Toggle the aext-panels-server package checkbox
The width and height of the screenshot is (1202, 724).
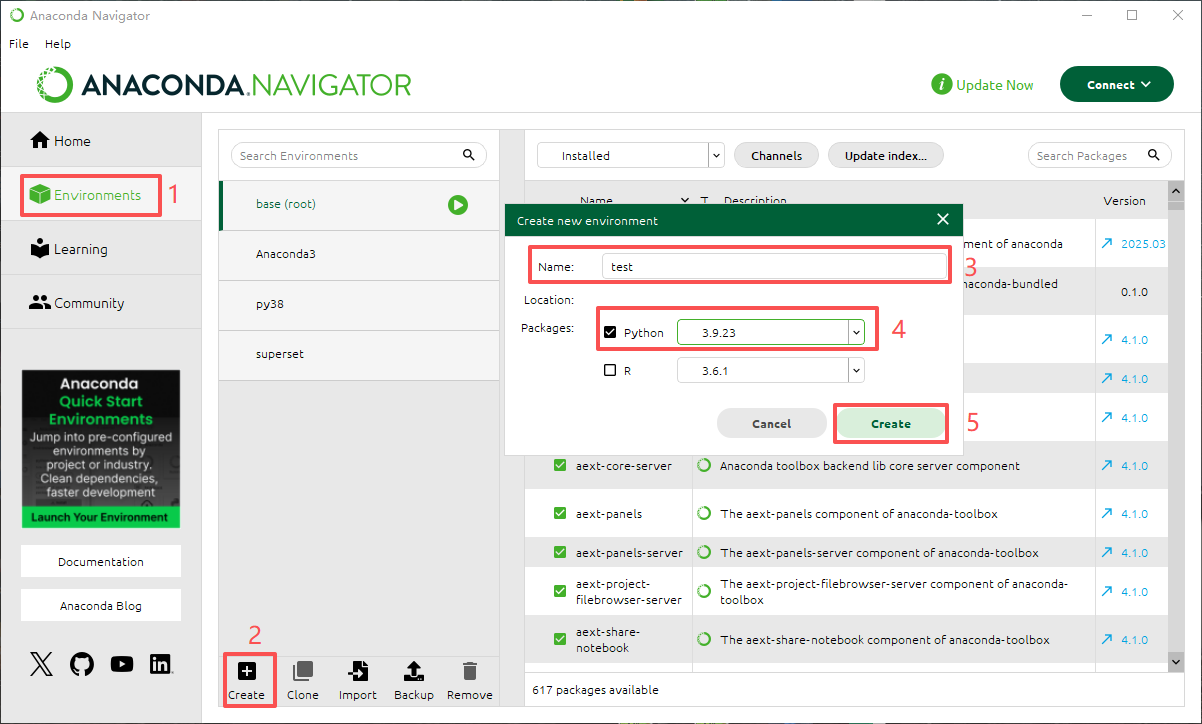tap(560, 552)
